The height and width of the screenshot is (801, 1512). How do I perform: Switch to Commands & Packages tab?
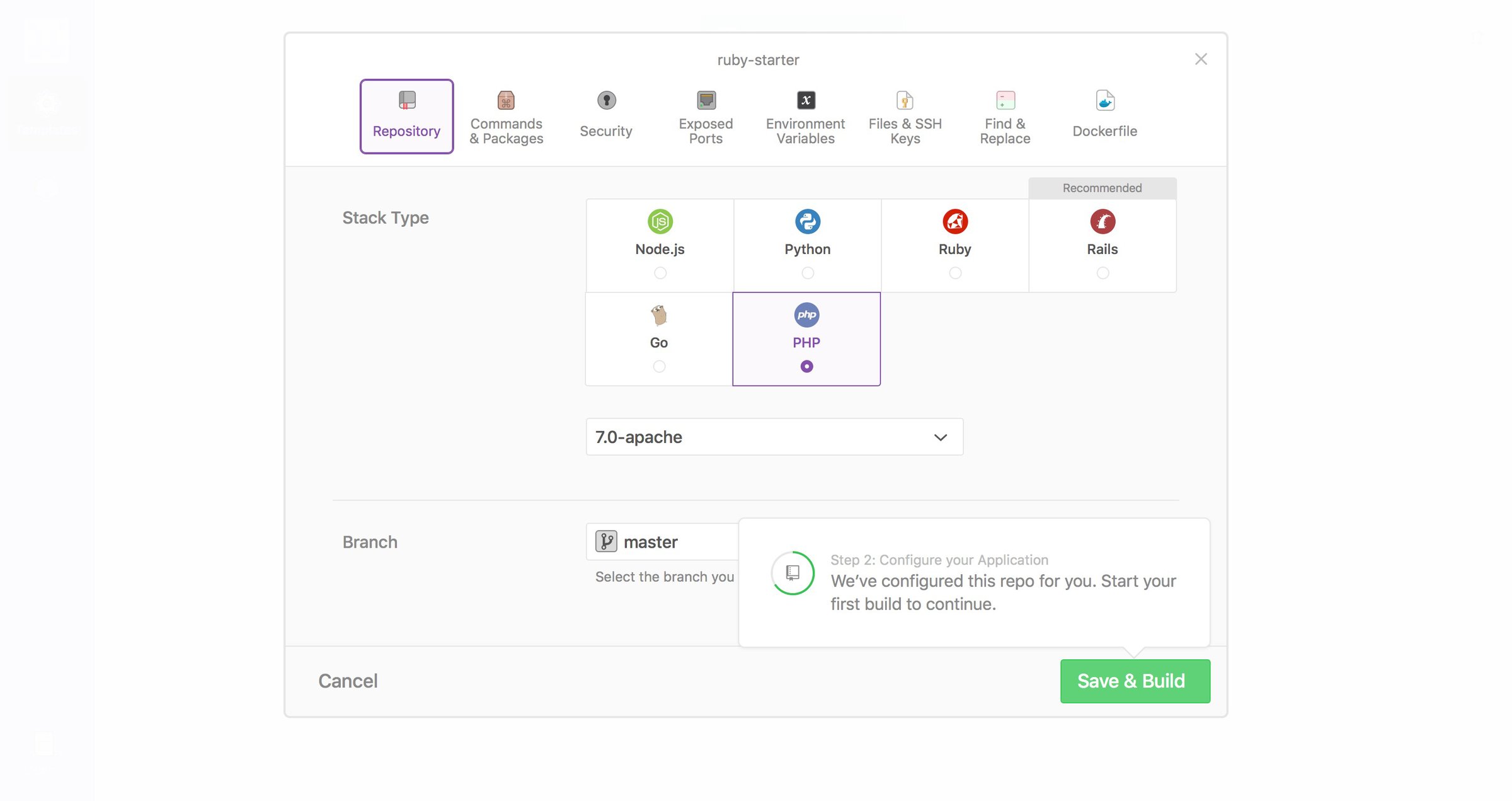click(x=507, y=117)
